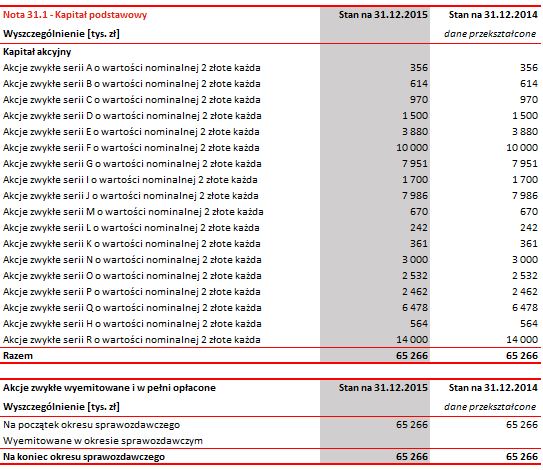Select 'Wyszczególnienie [tys. zł]' under Nota 31.1 title

[x=61, y=34]
